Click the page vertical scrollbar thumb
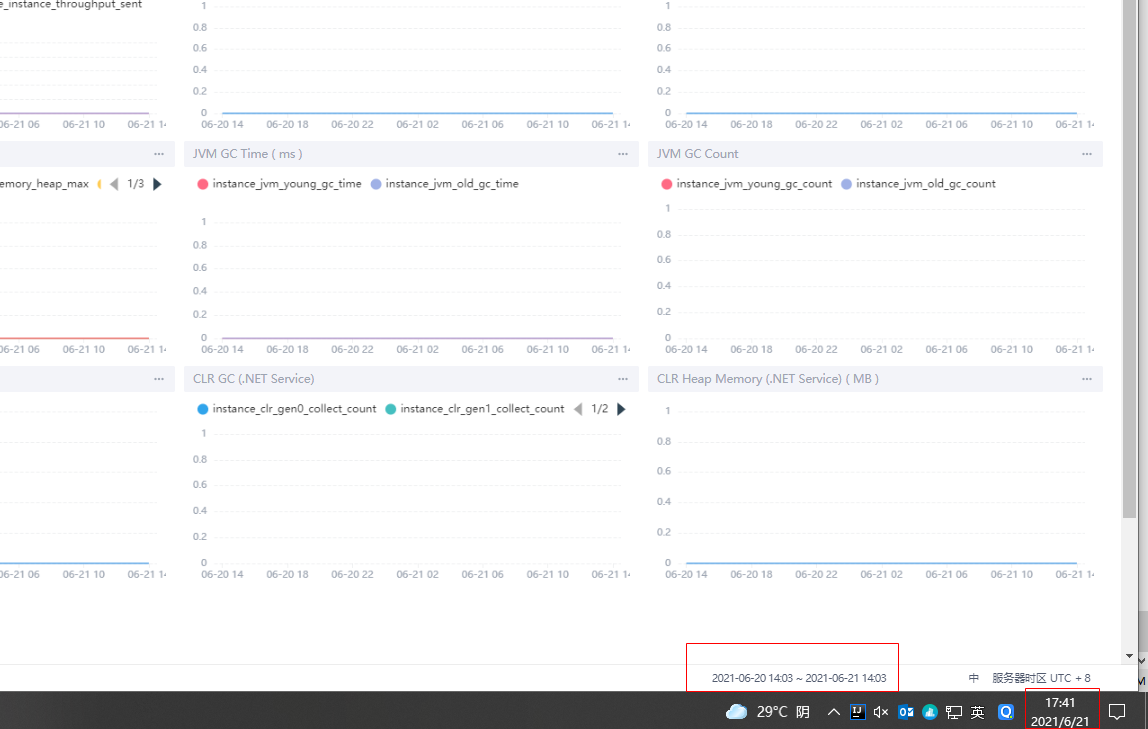1148x729 pixels. [1129, 259]
